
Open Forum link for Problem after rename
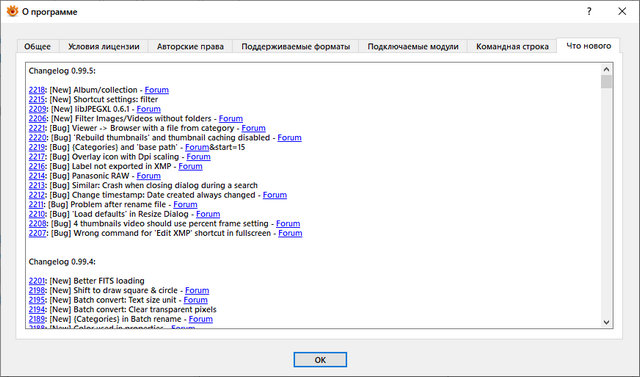[185, 204]
